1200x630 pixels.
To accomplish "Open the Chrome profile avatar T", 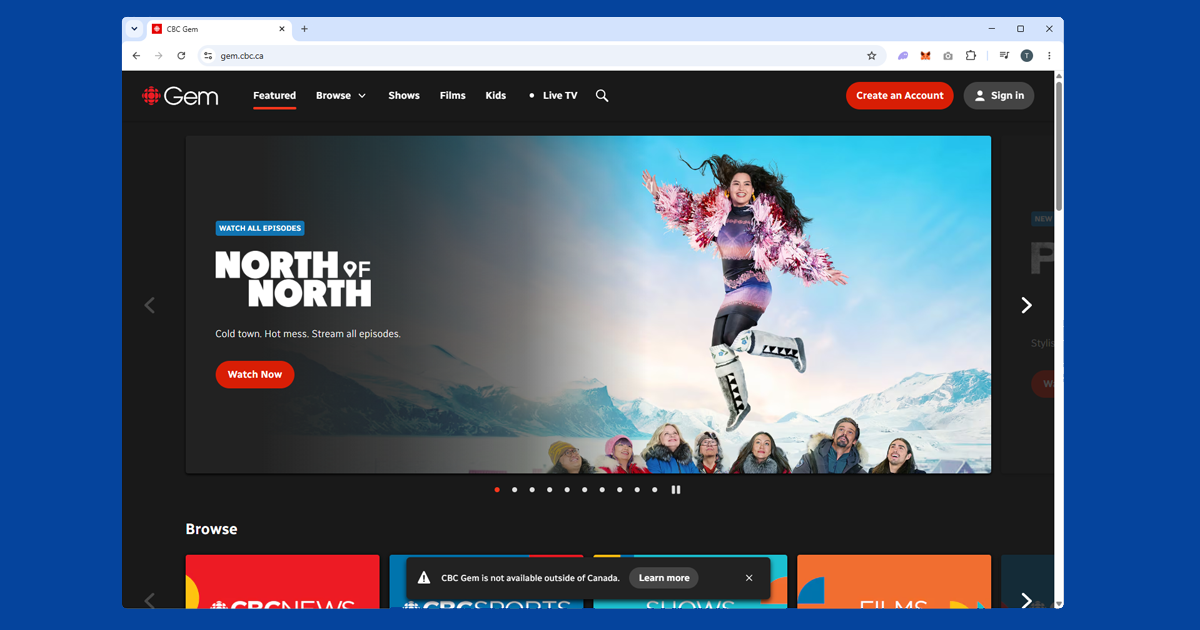I will [1026, 56].
